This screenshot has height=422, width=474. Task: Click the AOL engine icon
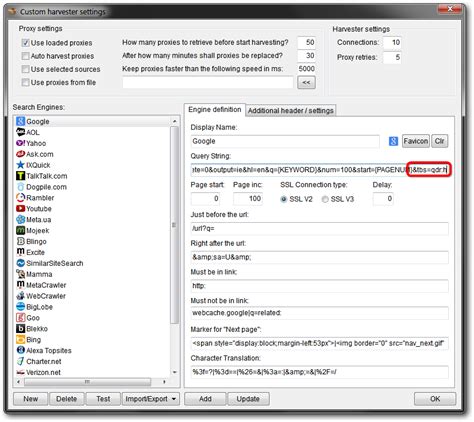tap(20, 132)
